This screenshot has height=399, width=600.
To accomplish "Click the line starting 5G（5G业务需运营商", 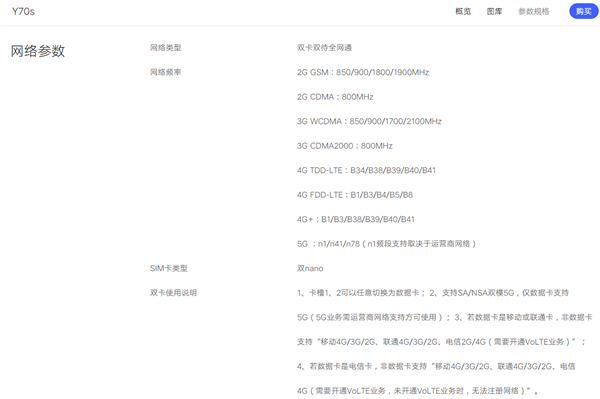I will tap(445, 317).
